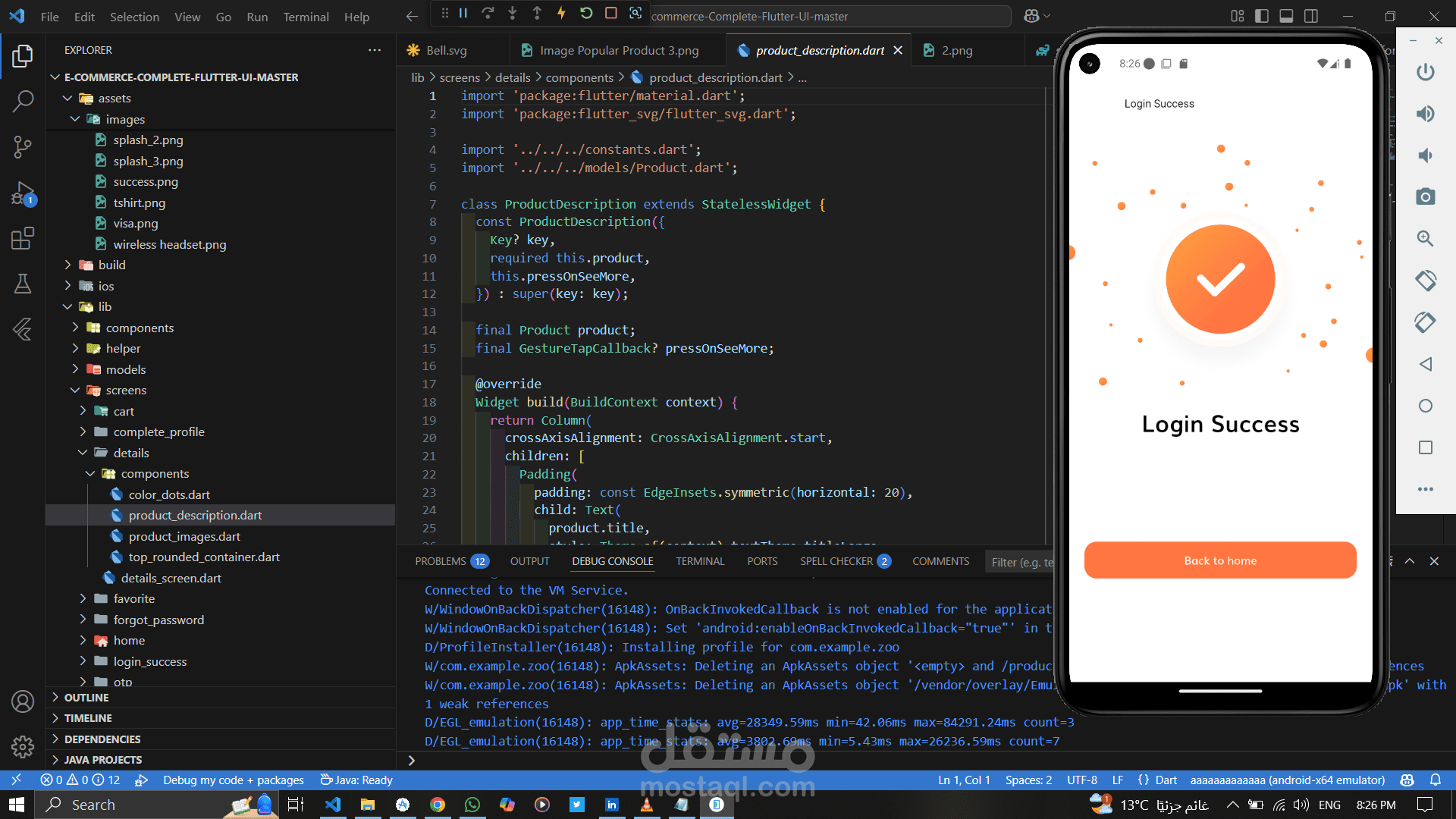This screenshot has height=819, width=1456.
Task: Restart the debug session
Action: 586,13
